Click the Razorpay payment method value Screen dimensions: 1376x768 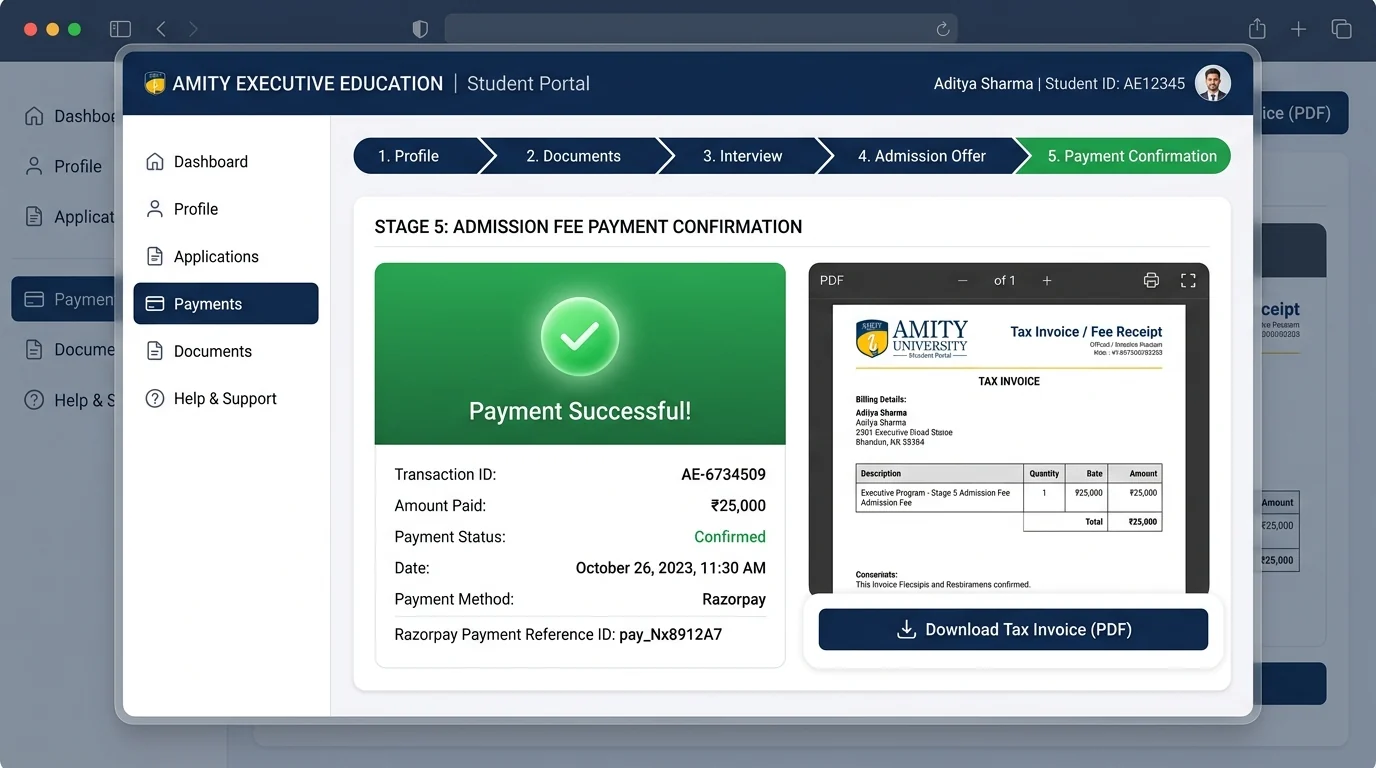[x=734, y=599]
